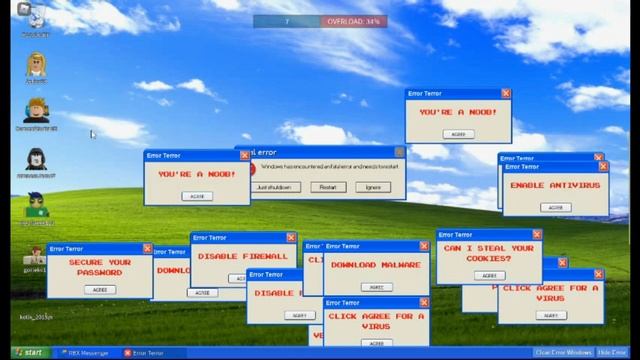Agree in the partly hidden DISABLE F popup
The height and width of the screenshot is (360, 640).
300,316
